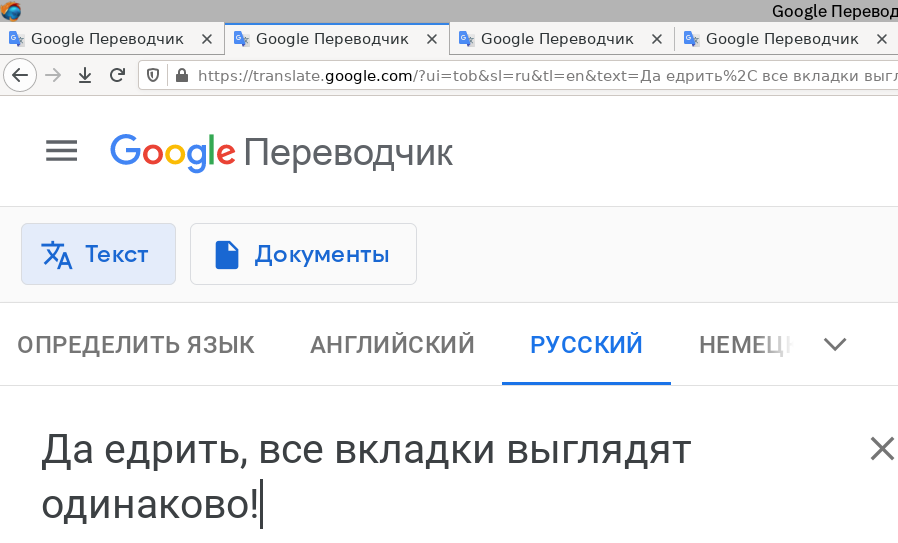The image size is (898, 543).
Task: Click the URL address bar
Action: 544,76
